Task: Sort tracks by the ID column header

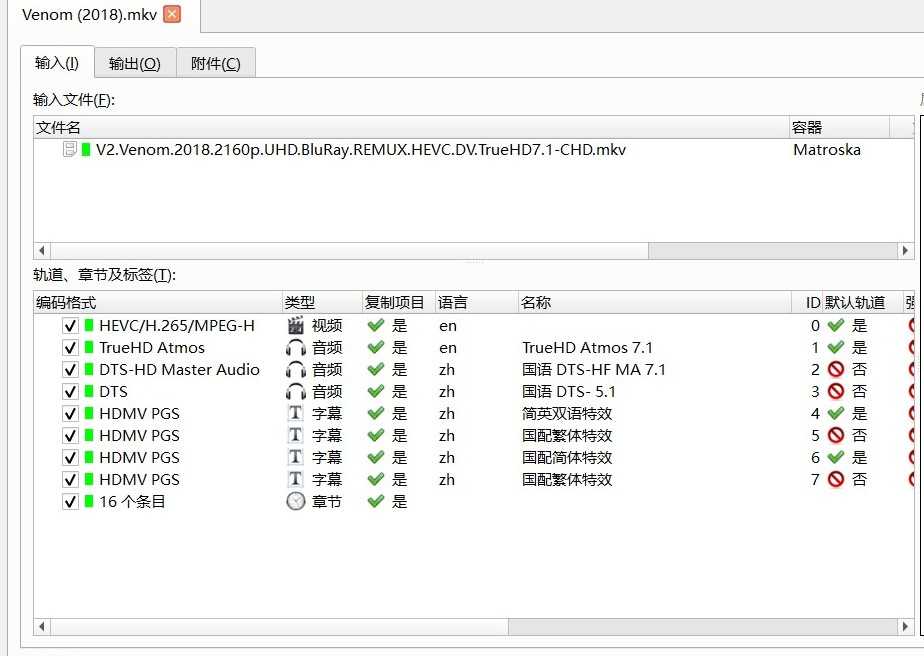Action: tap(813, 301)
